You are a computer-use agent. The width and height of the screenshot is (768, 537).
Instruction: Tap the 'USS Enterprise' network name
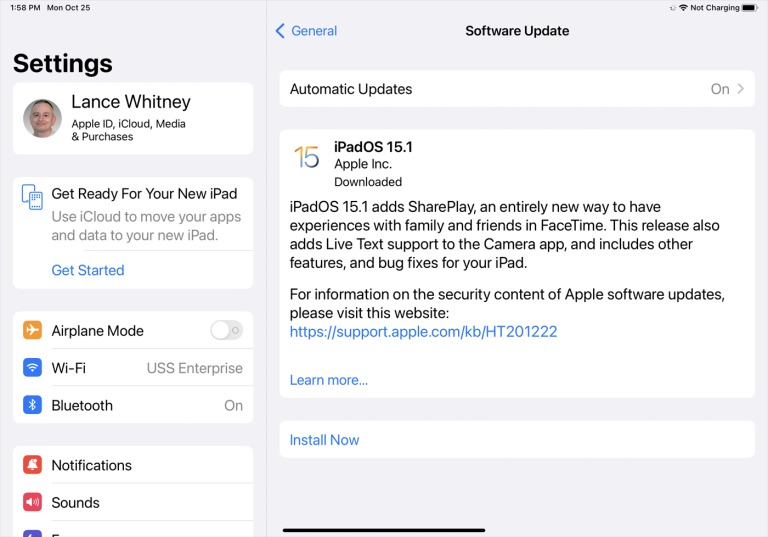pyautogui.click(x=194, y=368)
